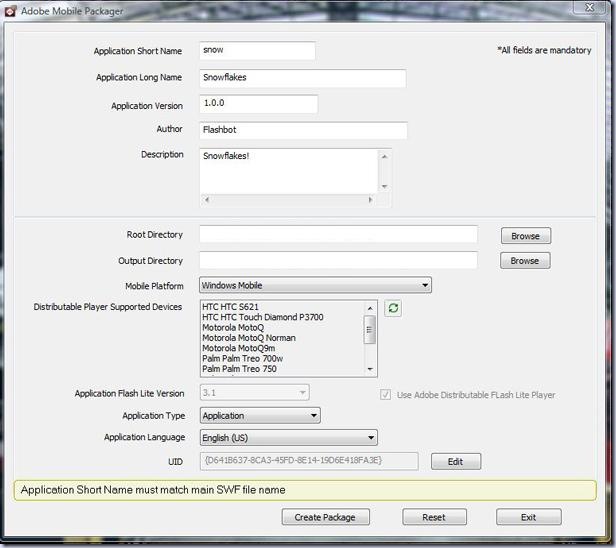Open the Mobile Platform dropdown
The width and height of the screenshot is (616, 548).
click(315, 285)
